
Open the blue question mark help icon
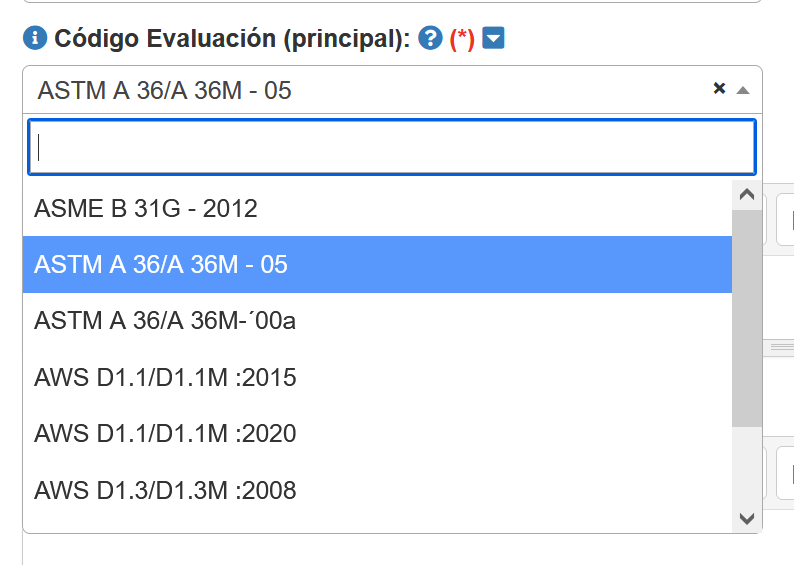pos(431,39)
